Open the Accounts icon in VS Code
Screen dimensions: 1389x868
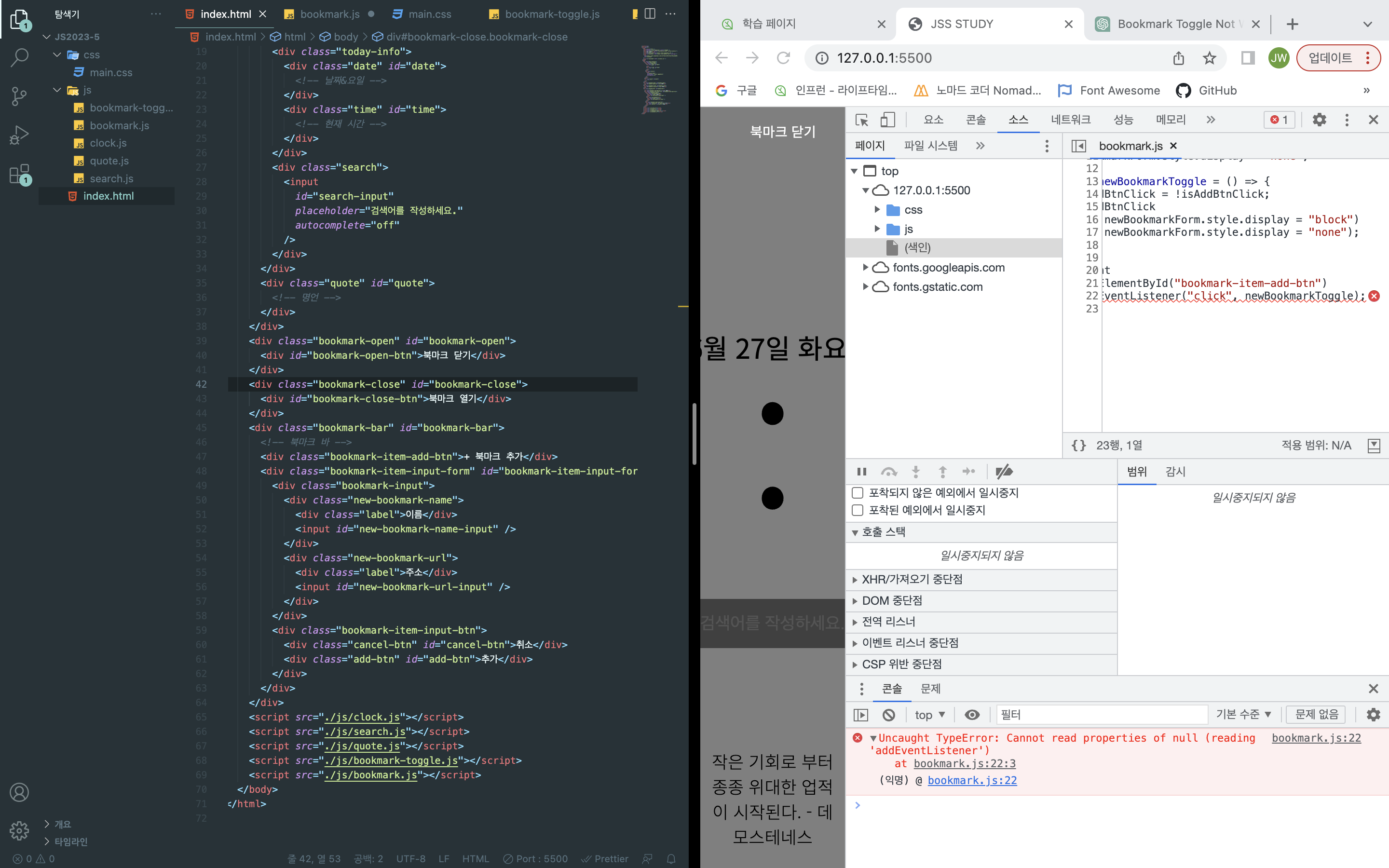coord(19,792)
